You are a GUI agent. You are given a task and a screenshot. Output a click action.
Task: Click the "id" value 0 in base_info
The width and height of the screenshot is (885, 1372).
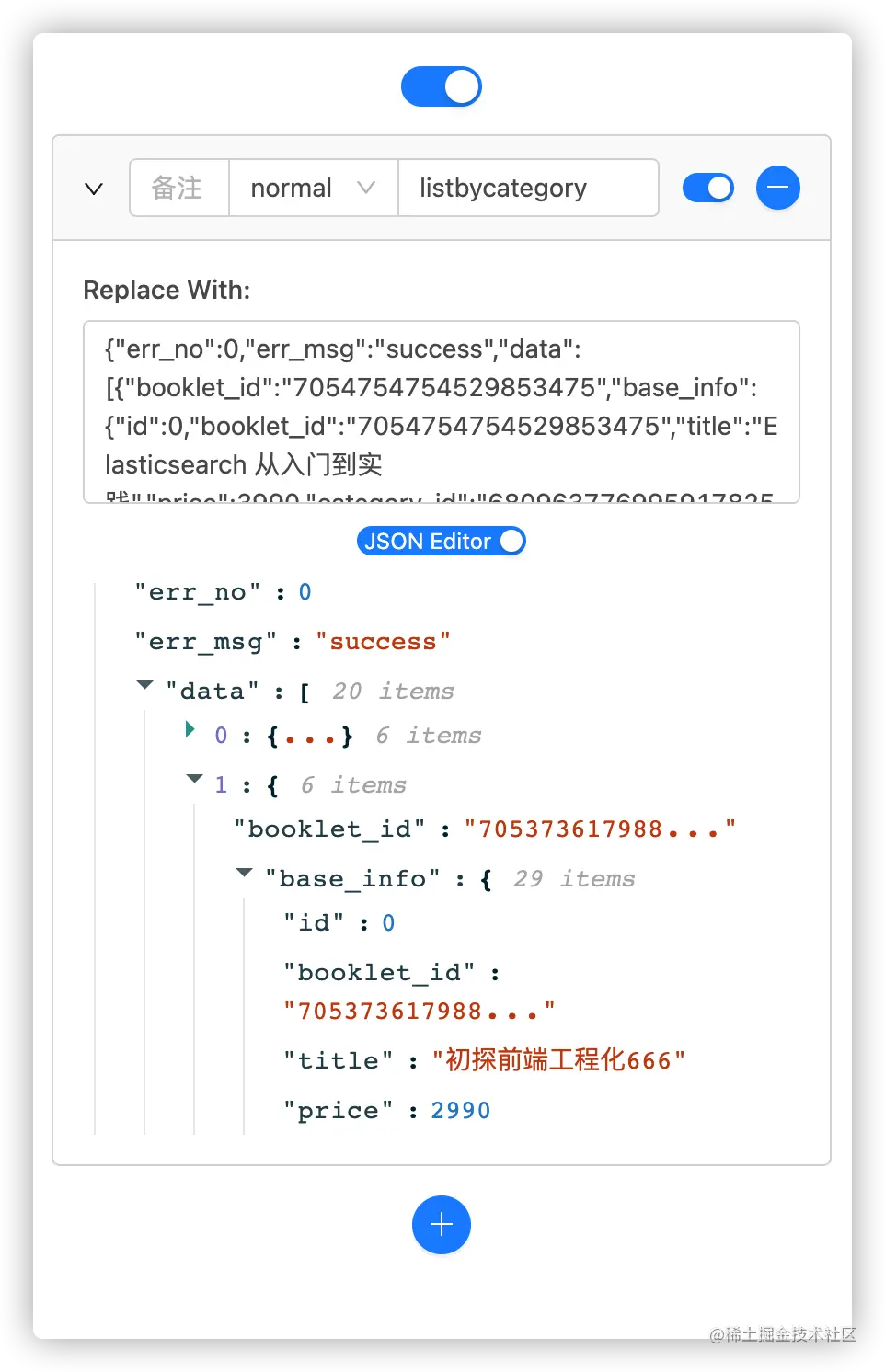point(388,923)
